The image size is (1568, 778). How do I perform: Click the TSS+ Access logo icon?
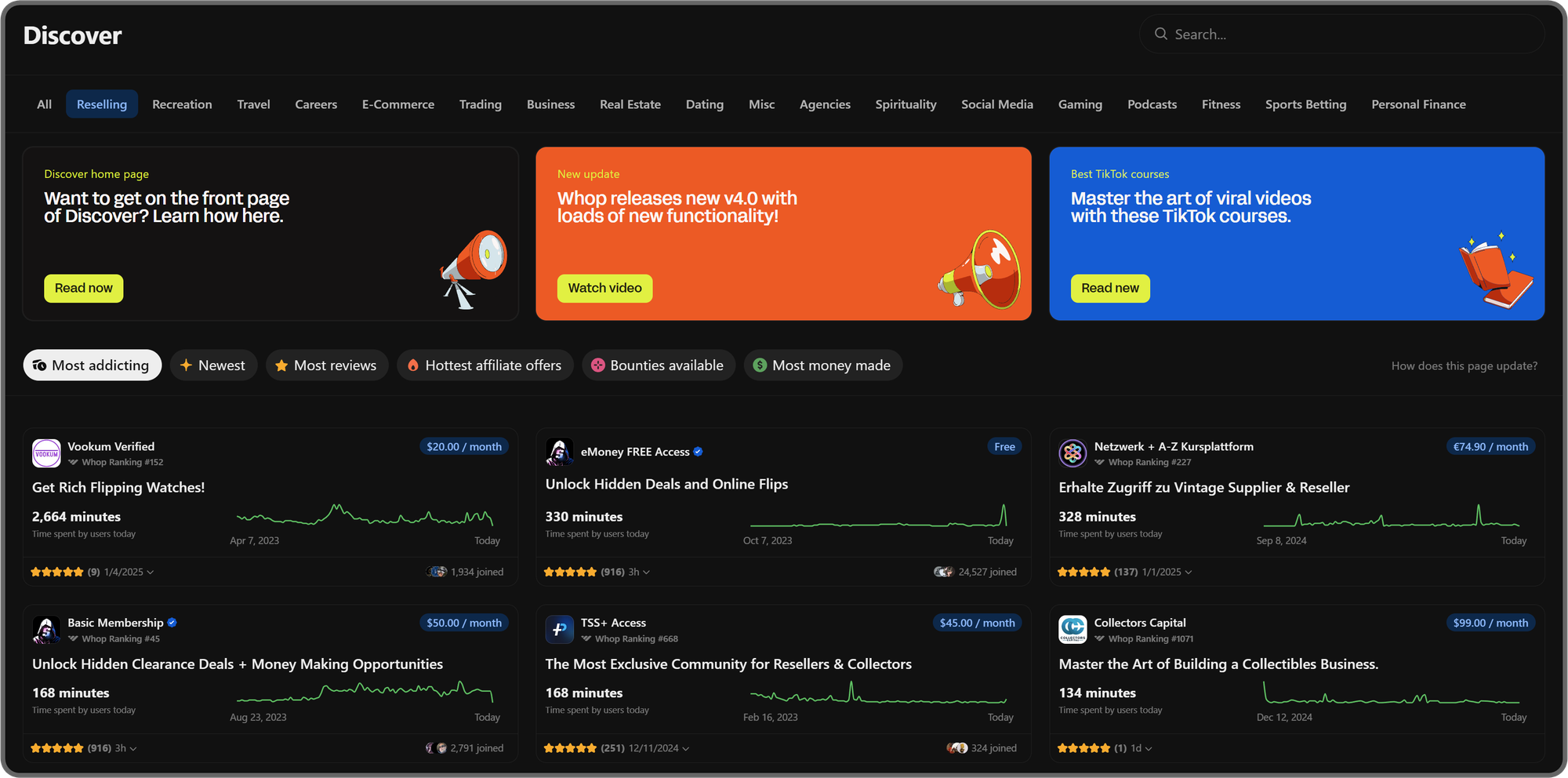[560, 630]
